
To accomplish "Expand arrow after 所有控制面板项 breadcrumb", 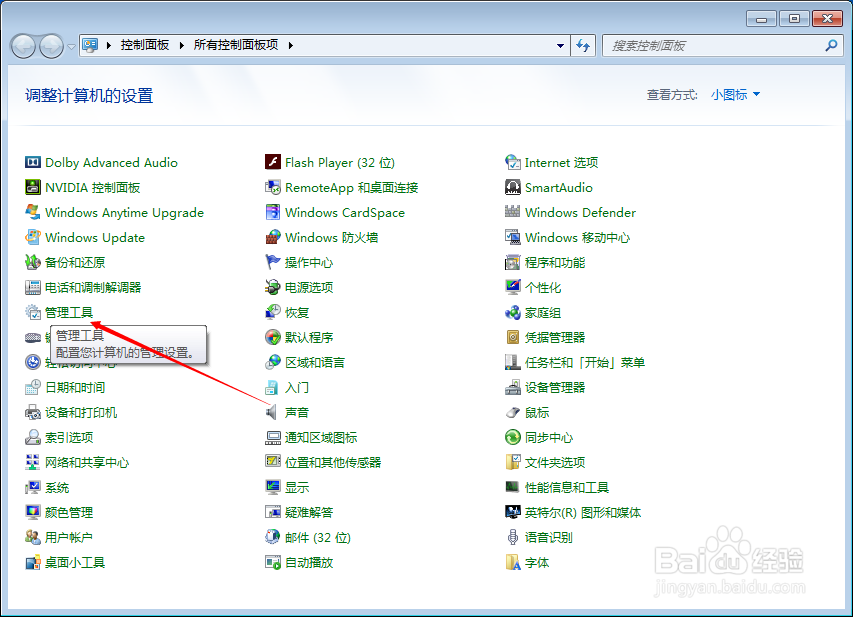I will [x=290, y=45].
